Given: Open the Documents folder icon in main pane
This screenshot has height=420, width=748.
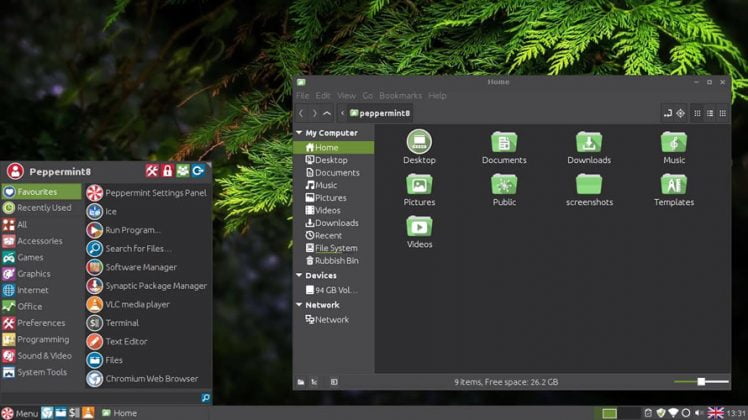Looking at the screenshot, I should coord(504,142).
